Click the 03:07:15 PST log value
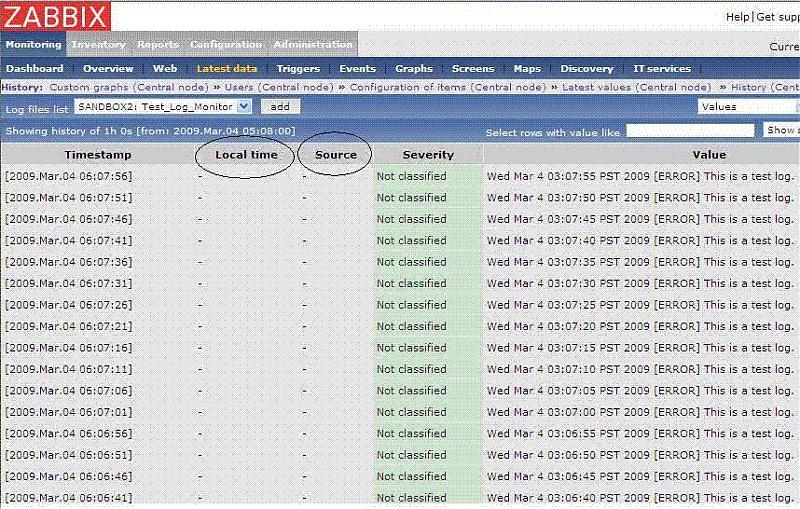This screenshot has width=800, height=509. 640,347
